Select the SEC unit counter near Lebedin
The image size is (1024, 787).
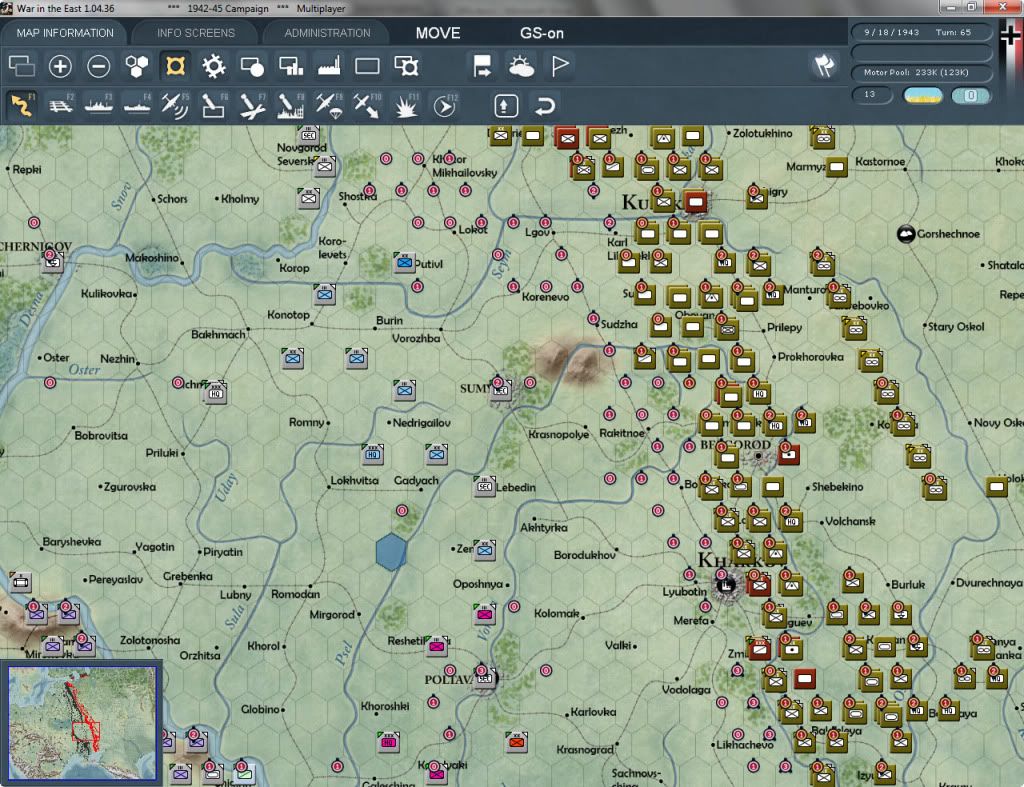485,486
